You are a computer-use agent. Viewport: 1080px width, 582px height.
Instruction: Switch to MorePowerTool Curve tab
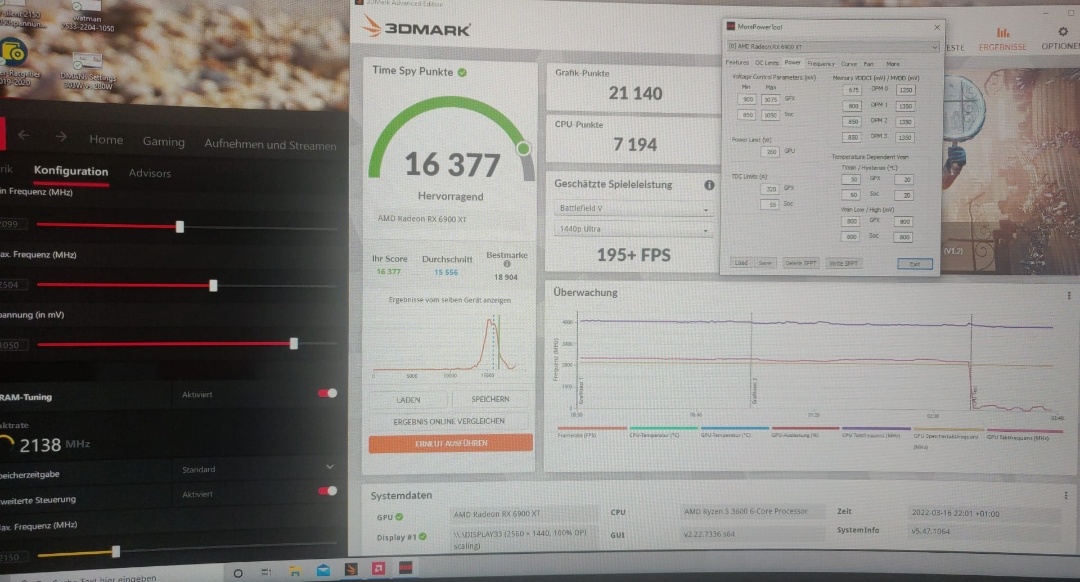point(849,64)
